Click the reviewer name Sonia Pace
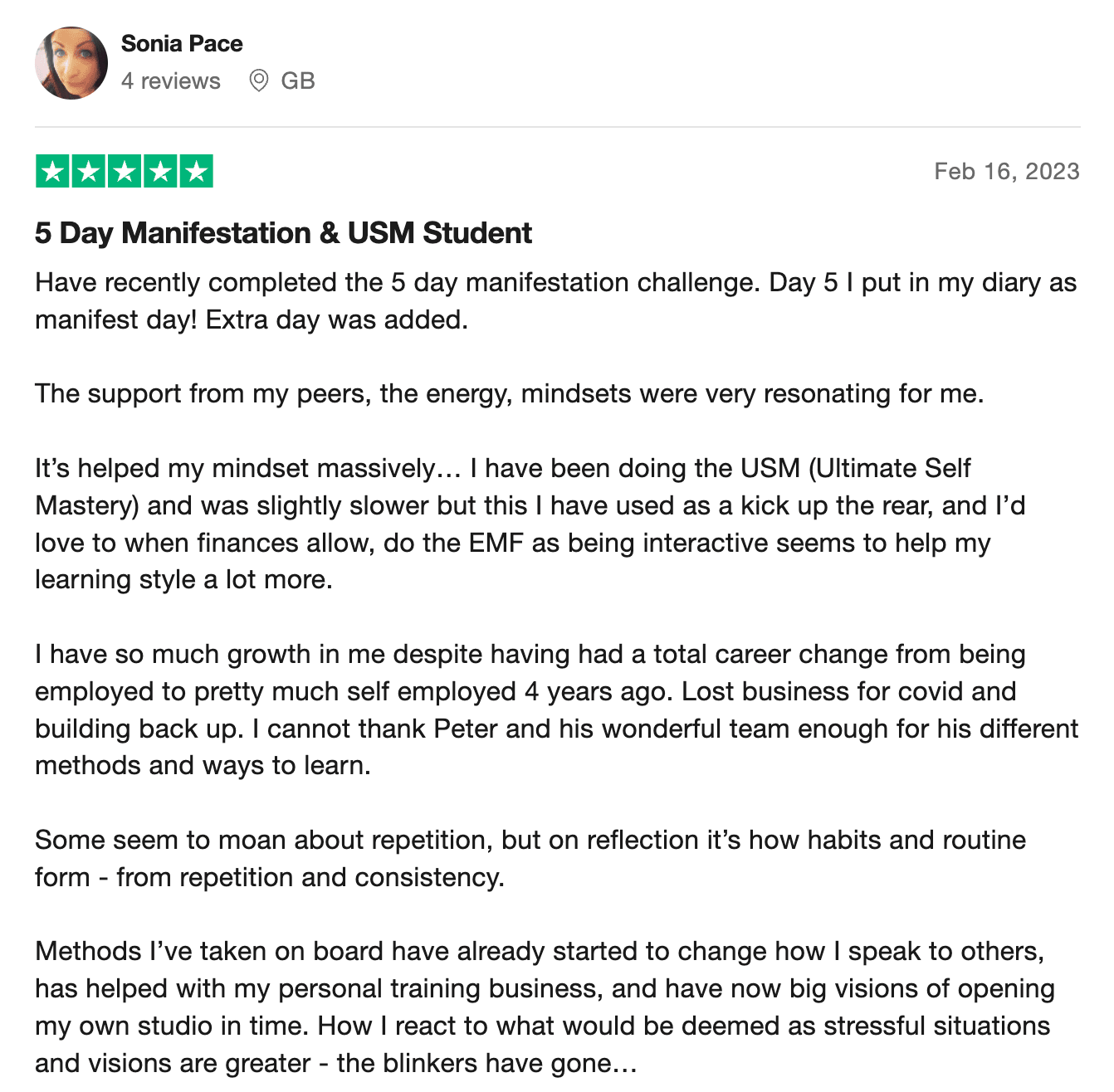1114x1092 pixels. pos(182,44)
